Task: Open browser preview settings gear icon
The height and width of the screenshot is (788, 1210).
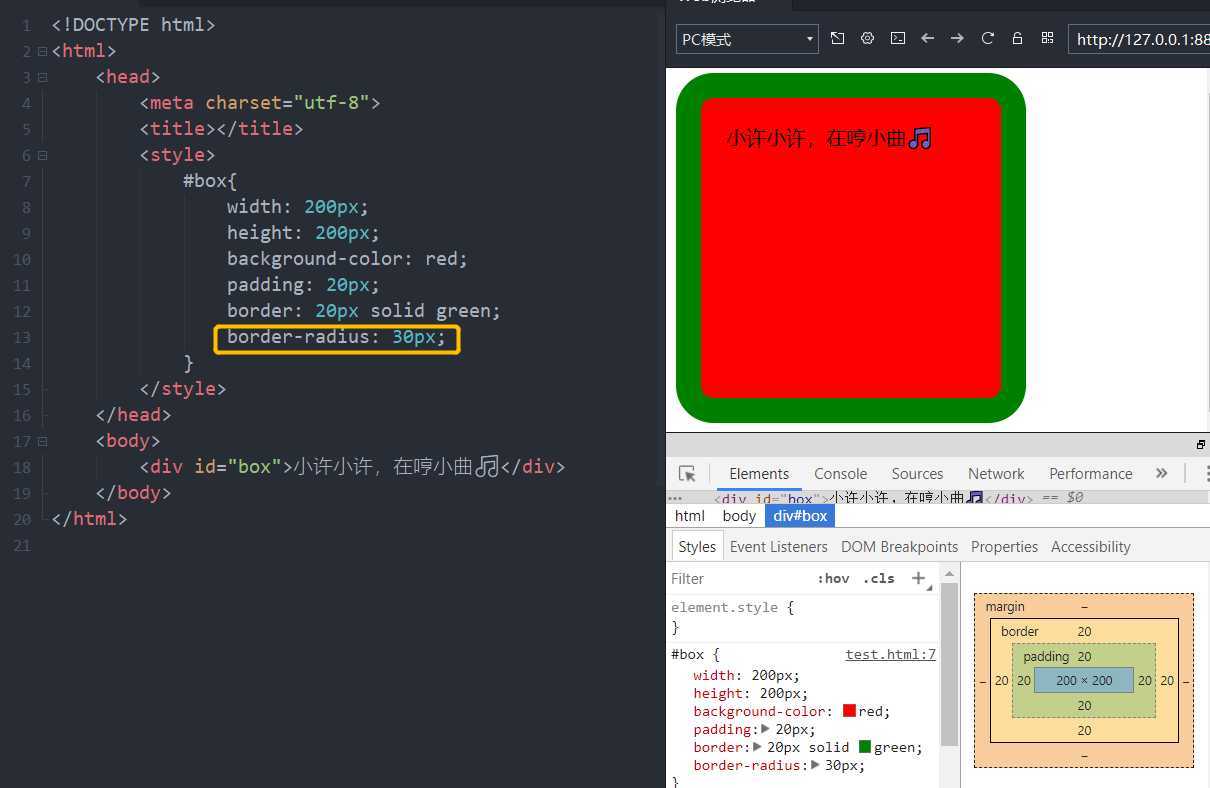Action: [868, 38]
